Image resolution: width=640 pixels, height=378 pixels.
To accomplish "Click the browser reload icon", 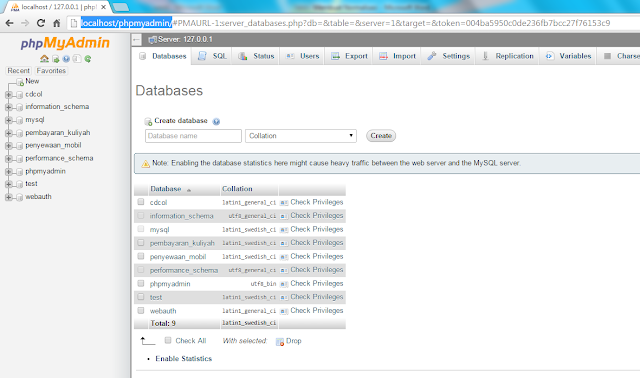I will pyautogui.click(x=40, y=23).
